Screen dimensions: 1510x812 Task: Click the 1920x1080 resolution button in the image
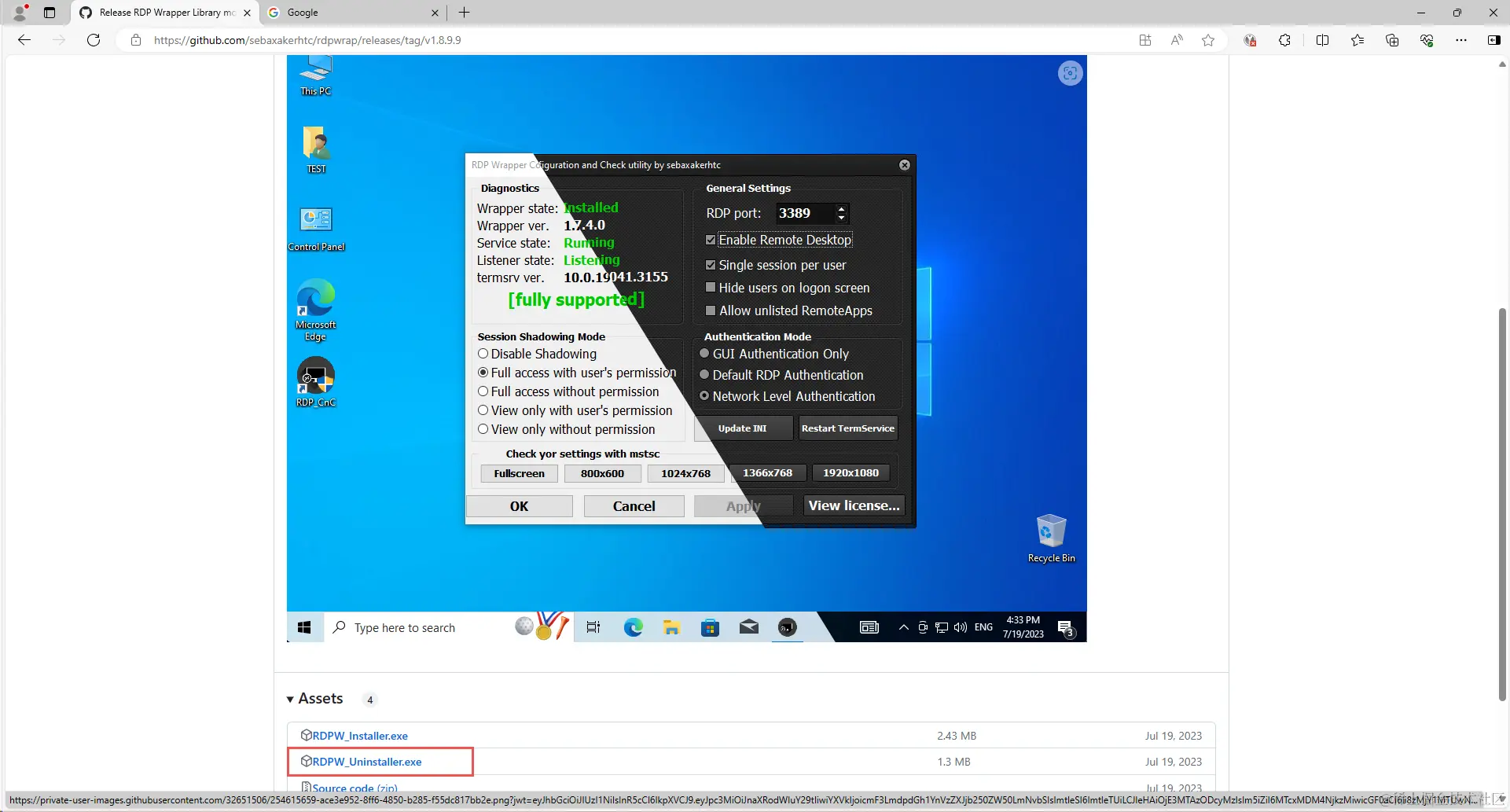pyautogui.click(x=851, y=472)
